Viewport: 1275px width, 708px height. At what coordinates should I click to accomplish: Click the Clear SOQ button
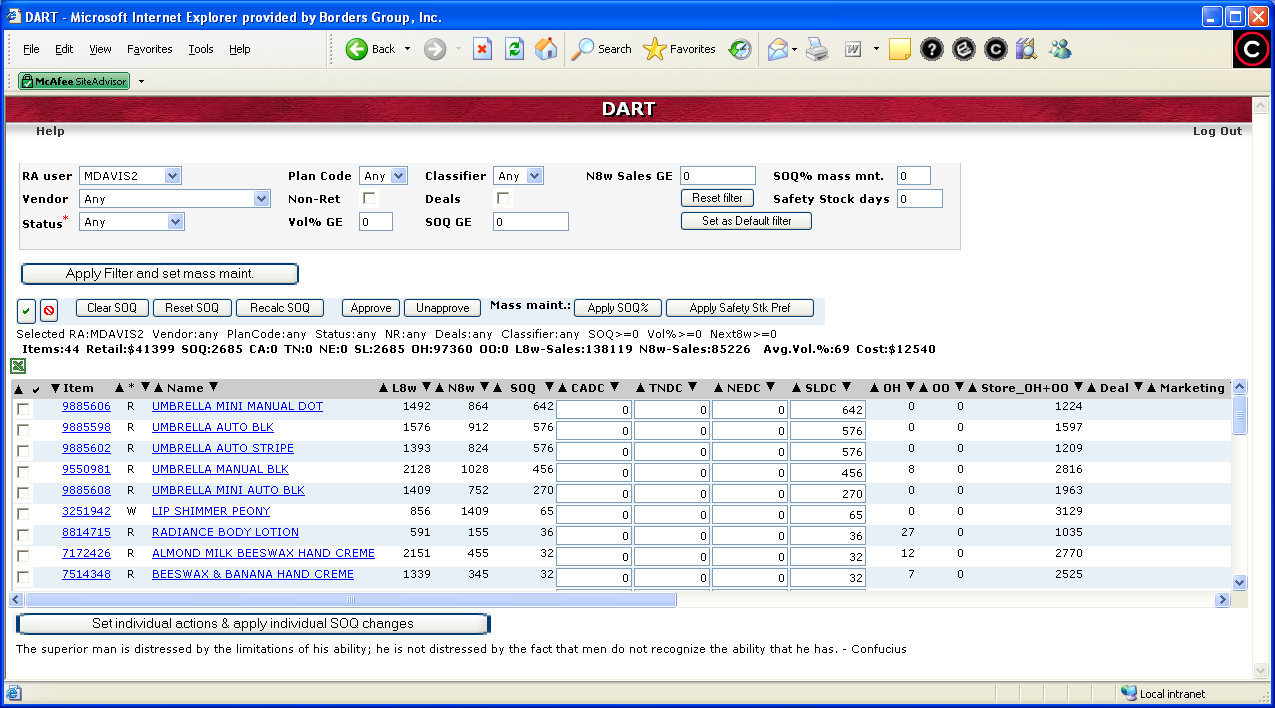(112, 308)
